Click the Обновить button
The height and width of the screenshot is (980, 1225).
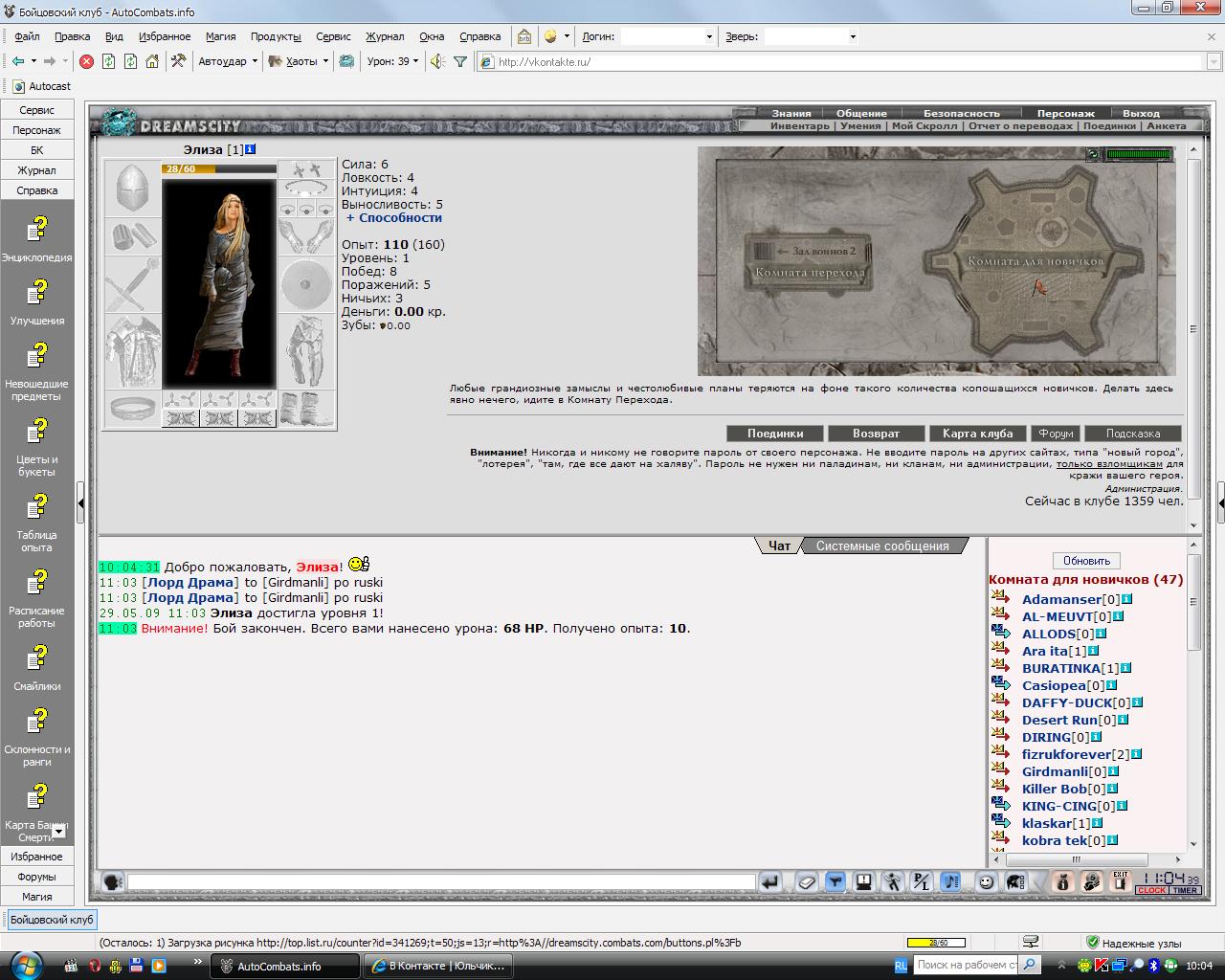click(x=1086, y=561)
